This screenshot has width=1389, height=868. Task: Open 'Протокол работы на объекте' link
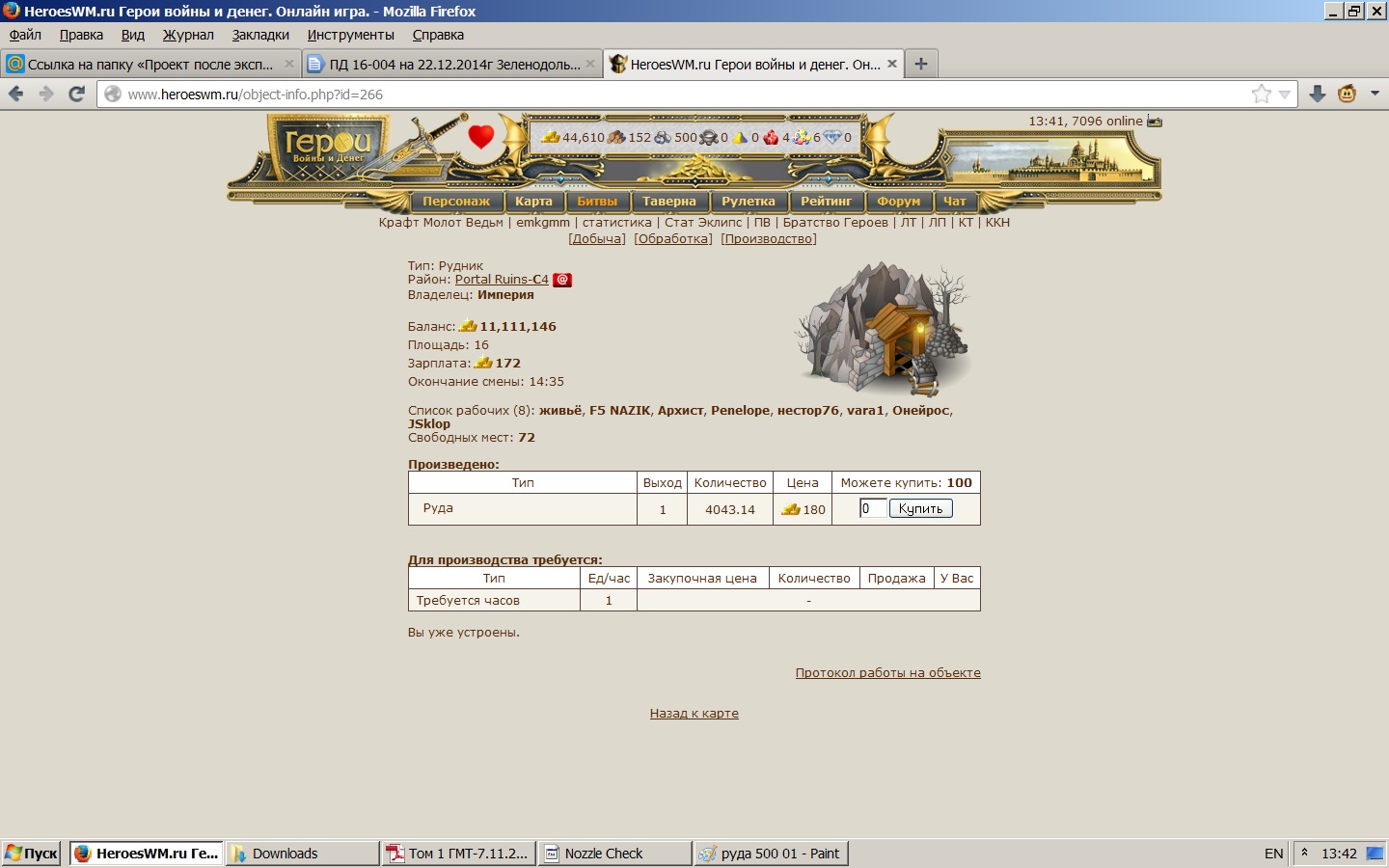pyautogui.click(x=888, y=673)
